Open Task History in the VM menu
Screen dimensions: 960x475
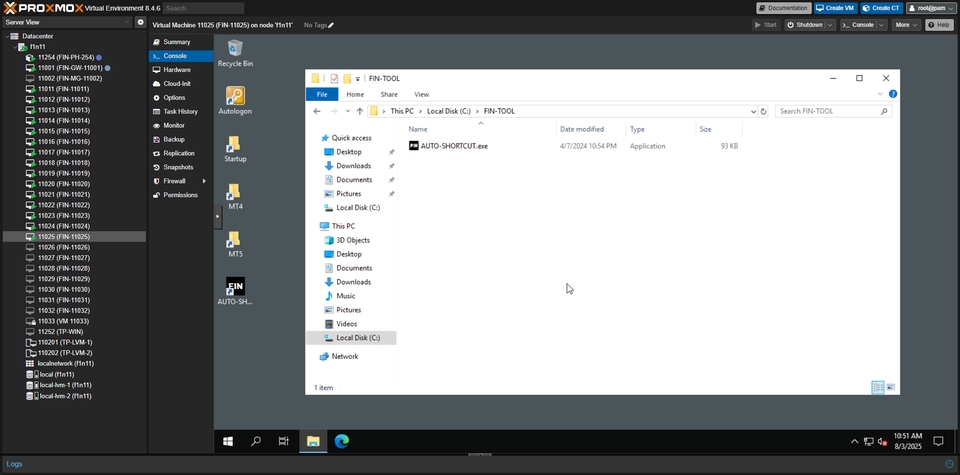tap(181, 111)
